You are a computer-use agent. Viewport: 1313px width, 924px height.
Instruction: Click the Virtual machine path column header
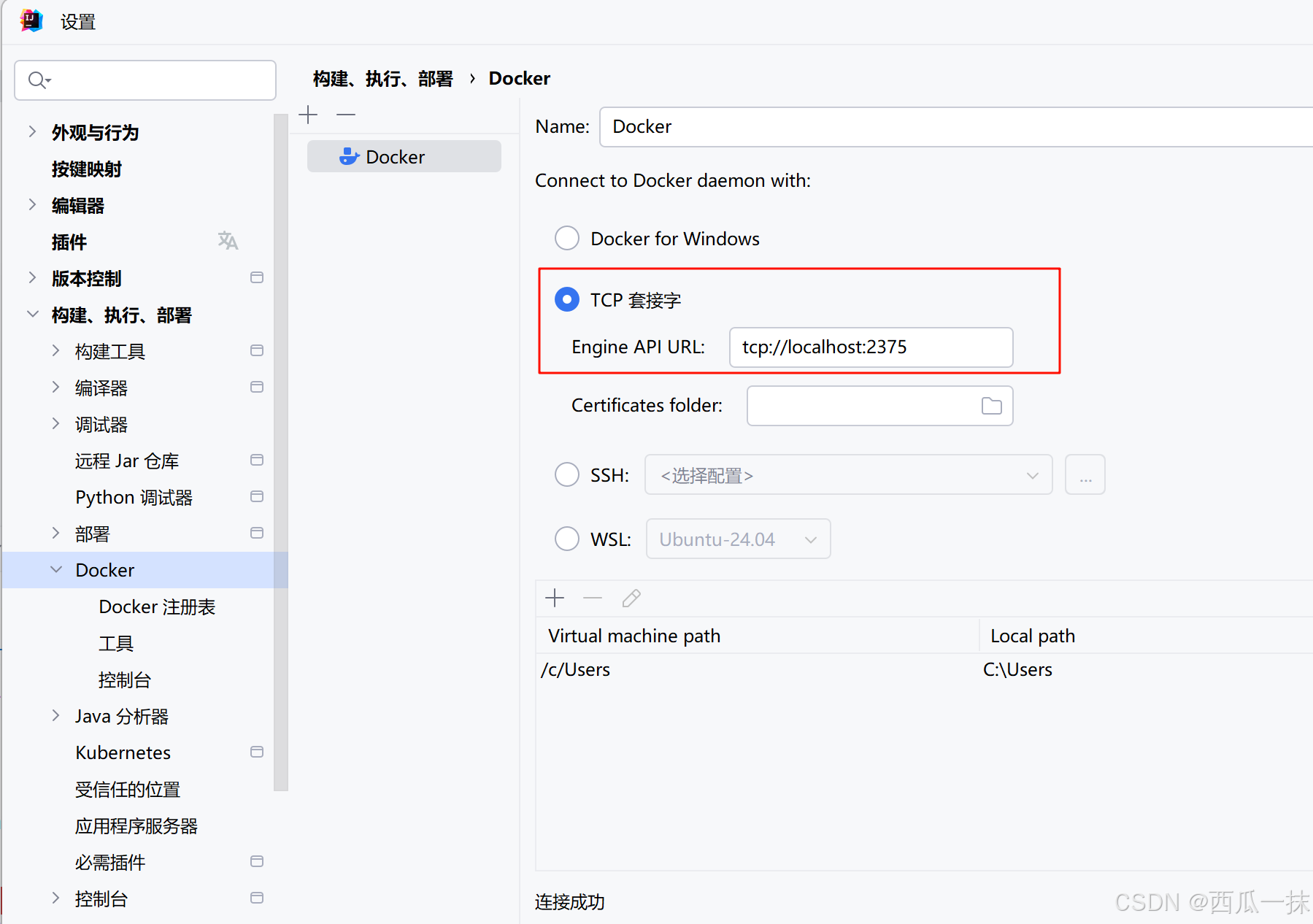758,636
